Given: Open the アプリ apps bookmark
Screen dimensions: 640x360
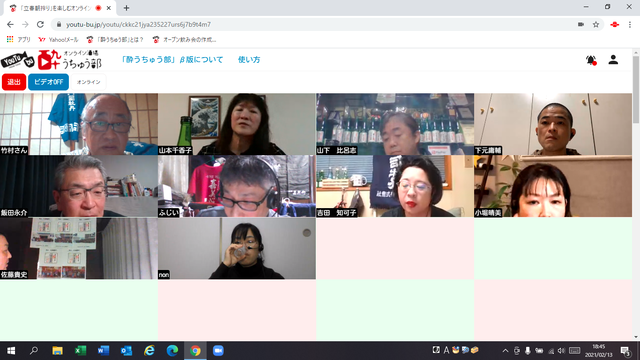Looking at the screenshot, I should pyautogui.click(x=19, y=40).
